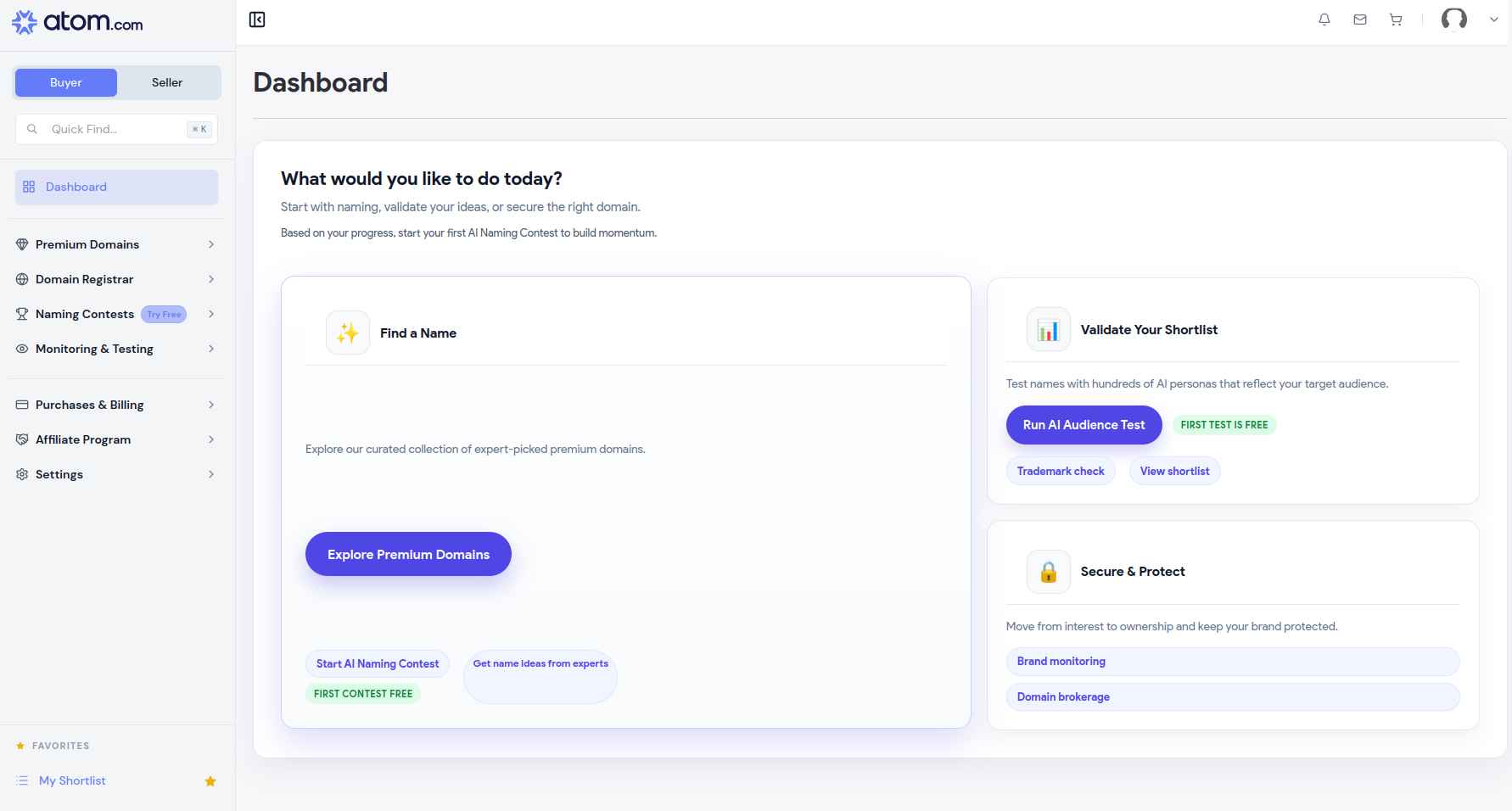Click the Explore Premium Domains button
The image size is (1512, 811).
(x=408, y=554)
